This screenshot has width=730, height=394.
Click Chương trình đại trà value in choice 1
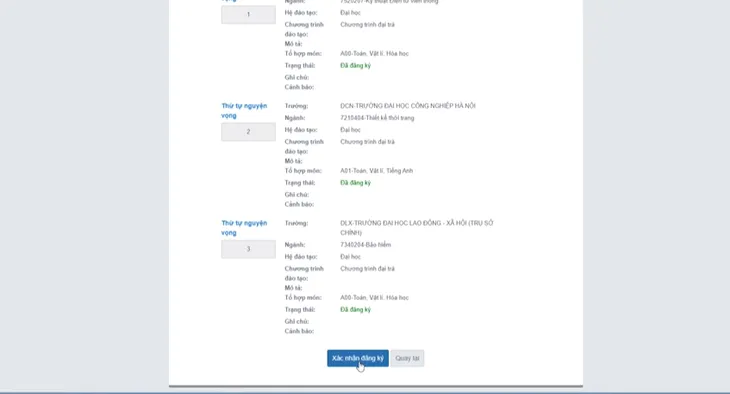(367, 25)
